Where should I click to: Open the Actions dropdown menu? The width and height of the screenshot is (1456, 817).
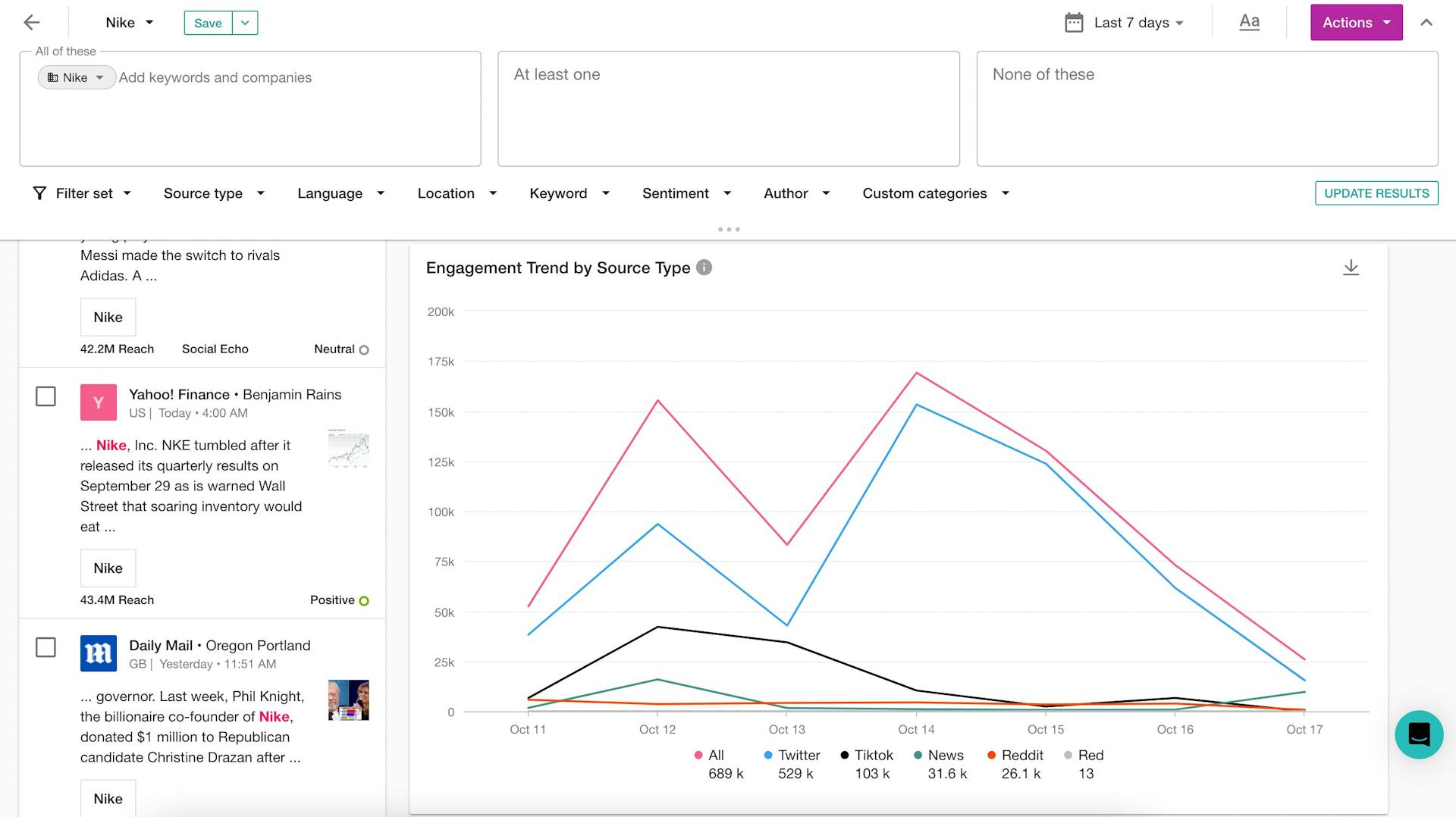pyautogui.click(x=1356, y=23)
